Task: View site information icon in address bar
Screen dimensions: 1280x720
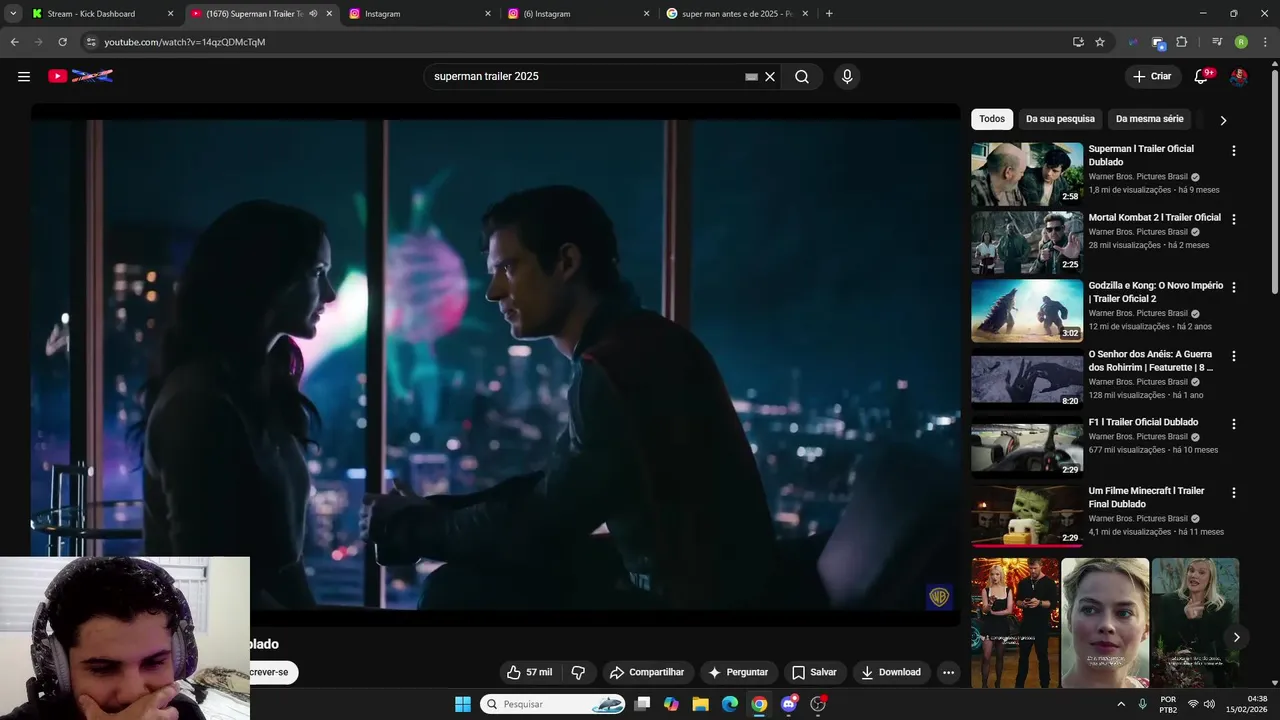Action: [91, 42]
